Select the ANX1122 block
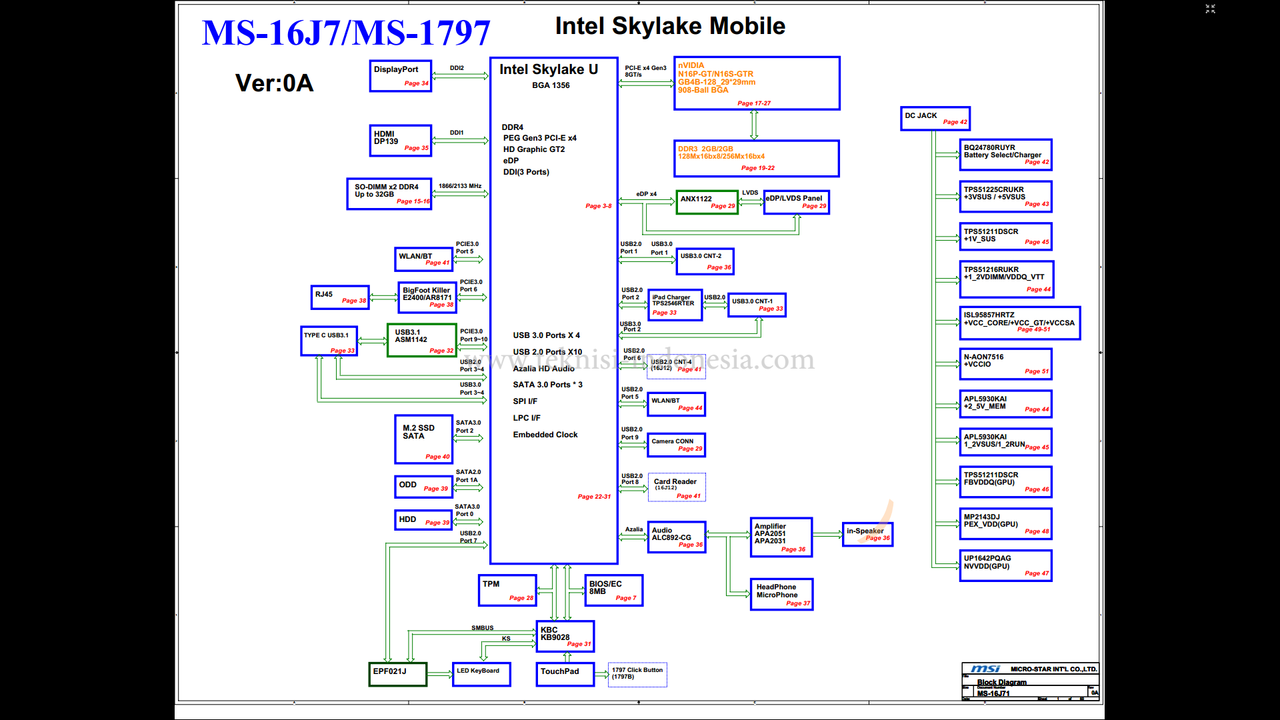The height and width of the screenshot is (720, 1280). click(707, 202)
